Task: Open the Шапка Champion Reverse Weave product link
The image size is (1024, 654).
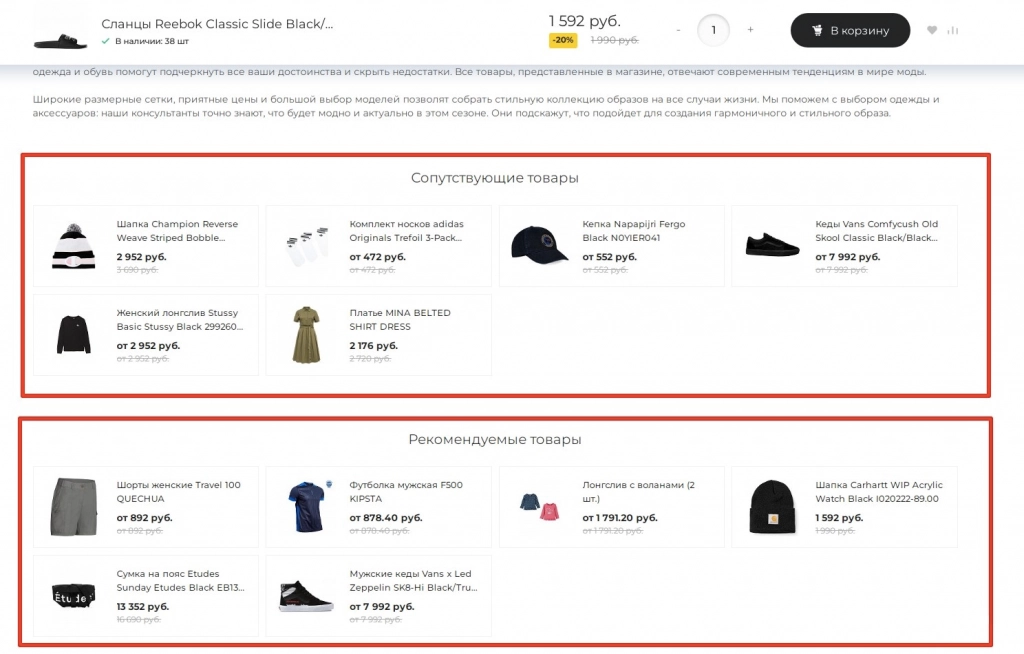Action: click(177, 231)
